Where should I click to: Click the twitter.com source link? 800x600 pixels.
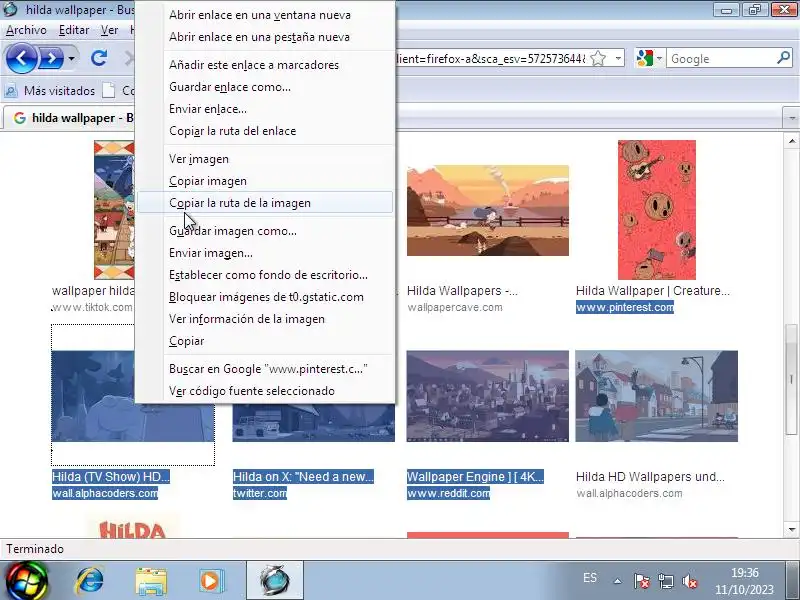pos(260,493)
